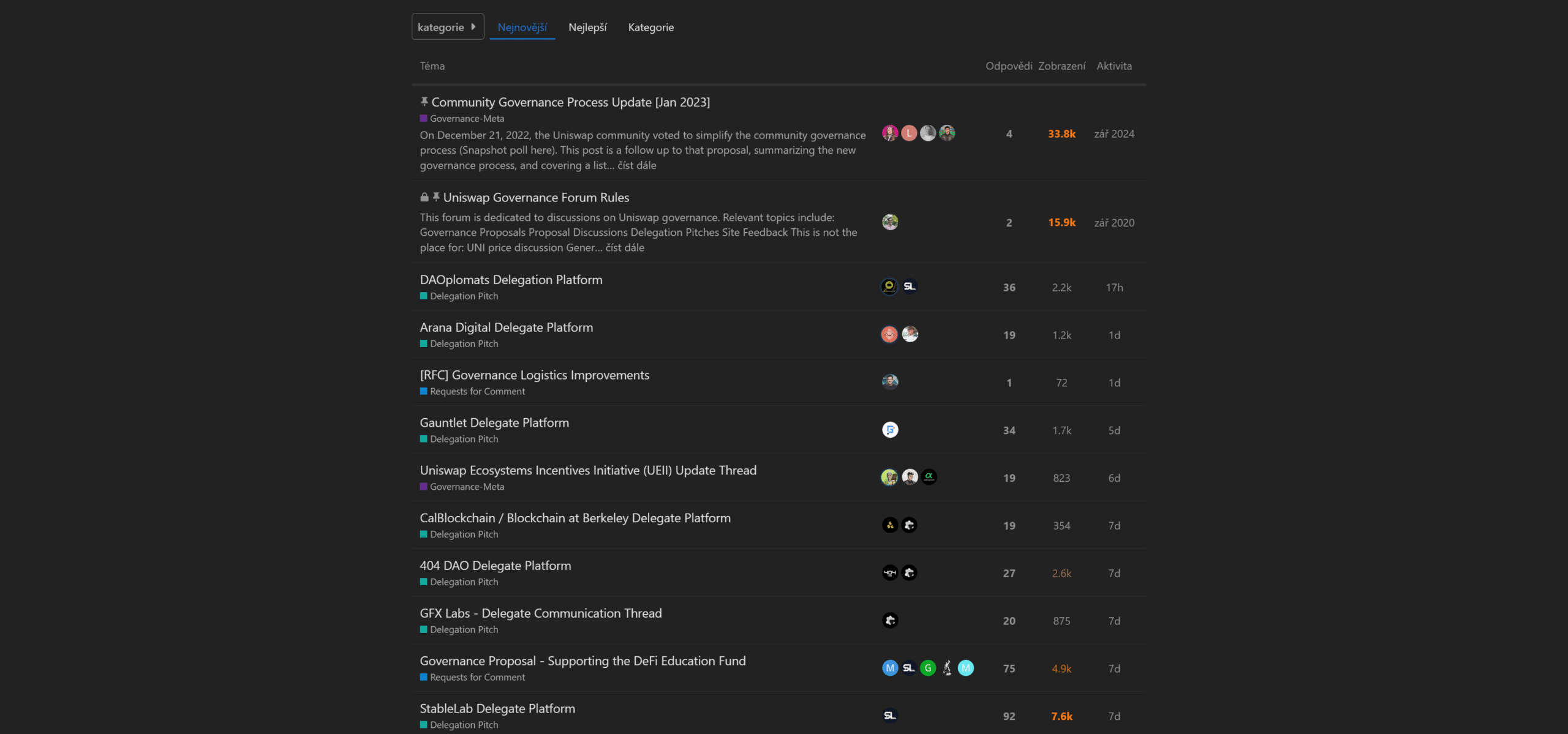Open Arana Digital Delegate Platform topic
Screen dimensions: 1568x734
tap(507, 328)
